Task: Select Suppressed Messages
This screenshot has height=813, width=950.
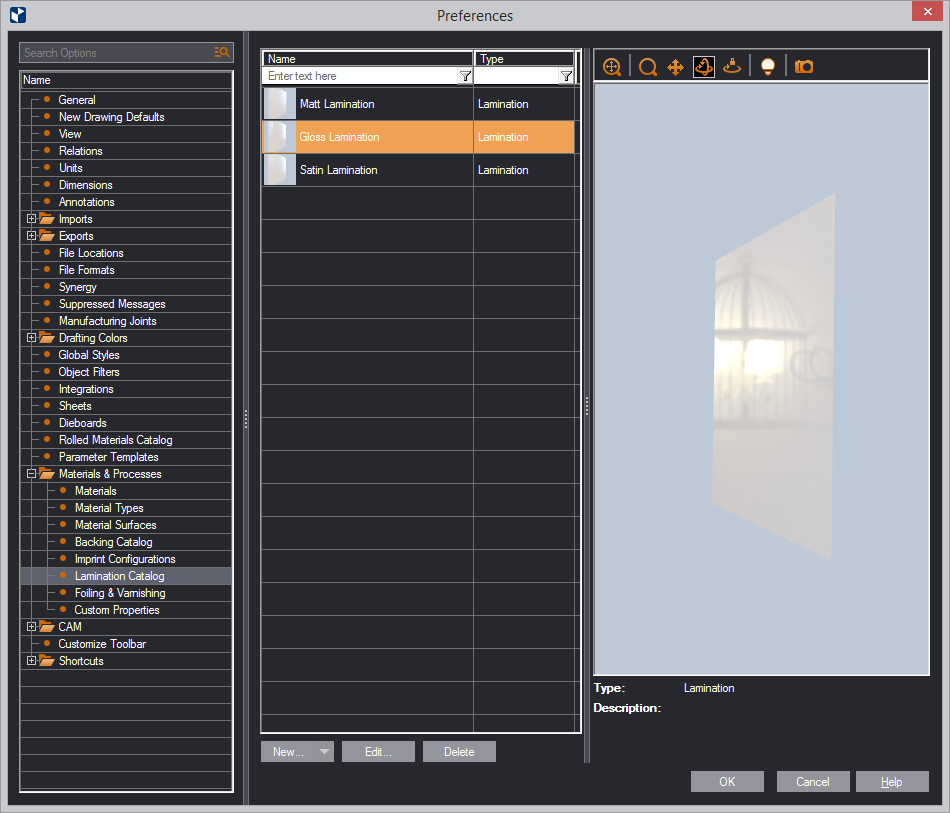Action: click(112, 304)
